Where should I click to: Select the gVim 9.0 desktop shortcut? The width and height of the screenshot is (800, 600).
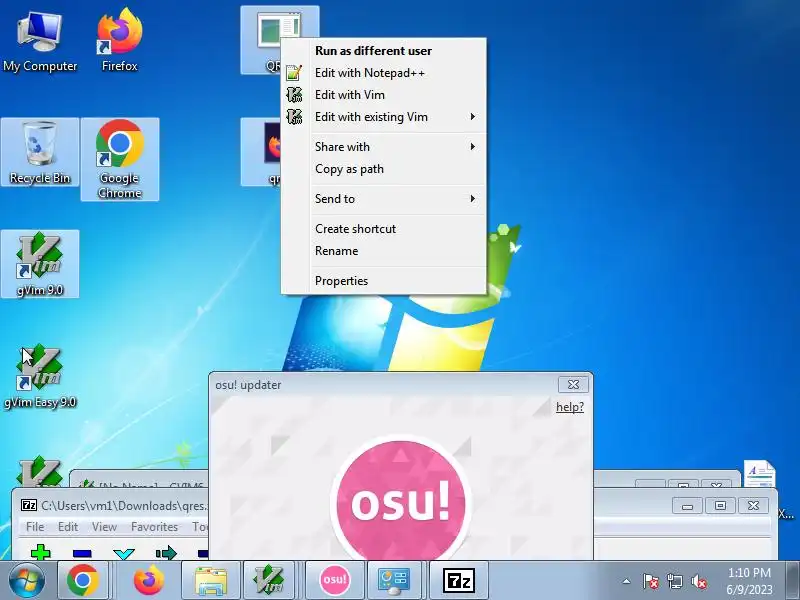40,264
